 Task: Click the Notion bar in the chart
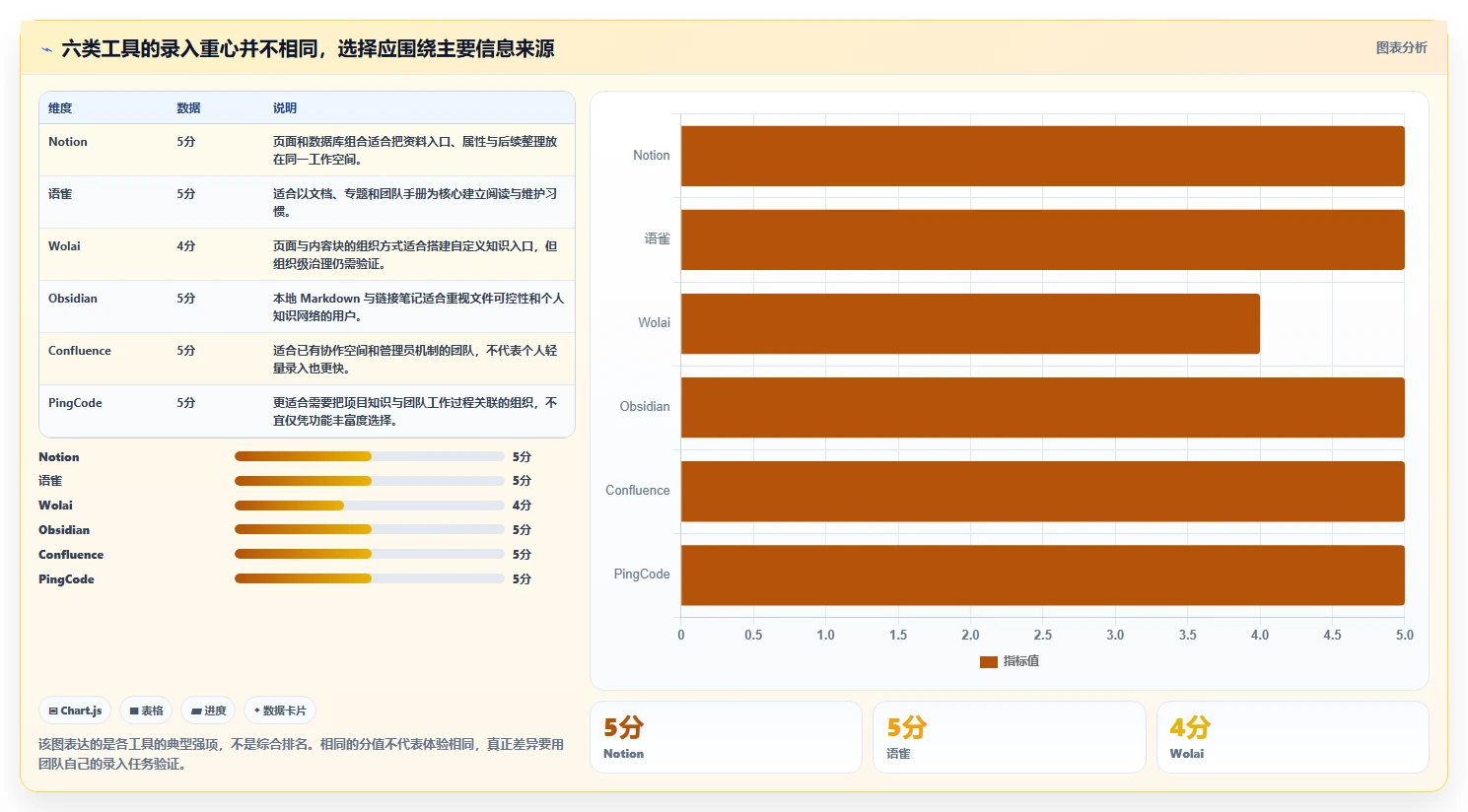(1043, 156)
